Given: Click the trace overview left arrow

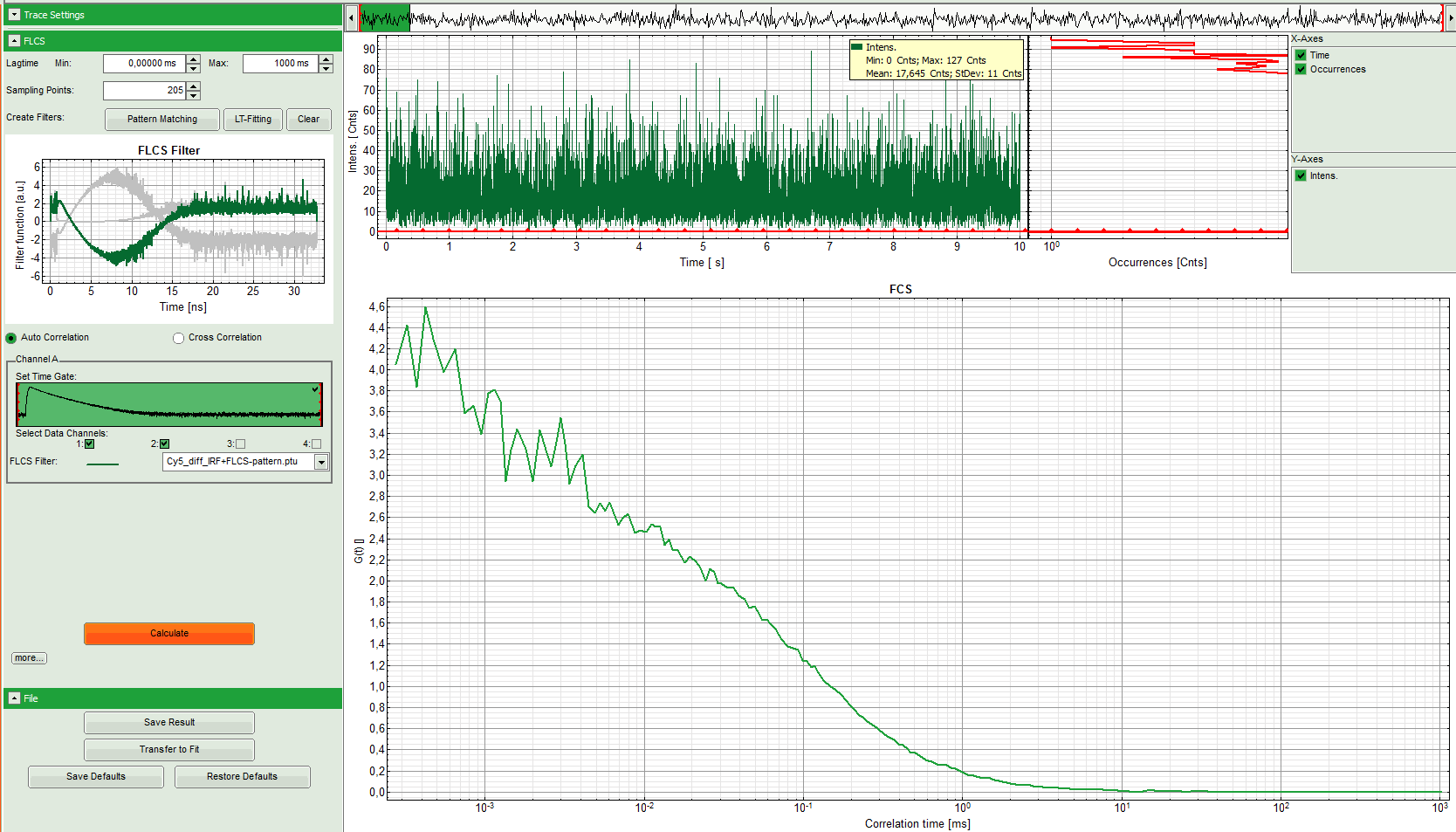Looking at the screenshot, I should click(352, 17).
